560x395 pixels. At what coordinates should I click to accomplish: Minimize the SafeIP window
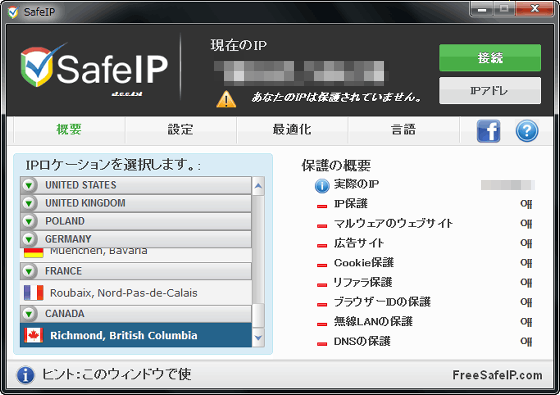click(481, 9)
